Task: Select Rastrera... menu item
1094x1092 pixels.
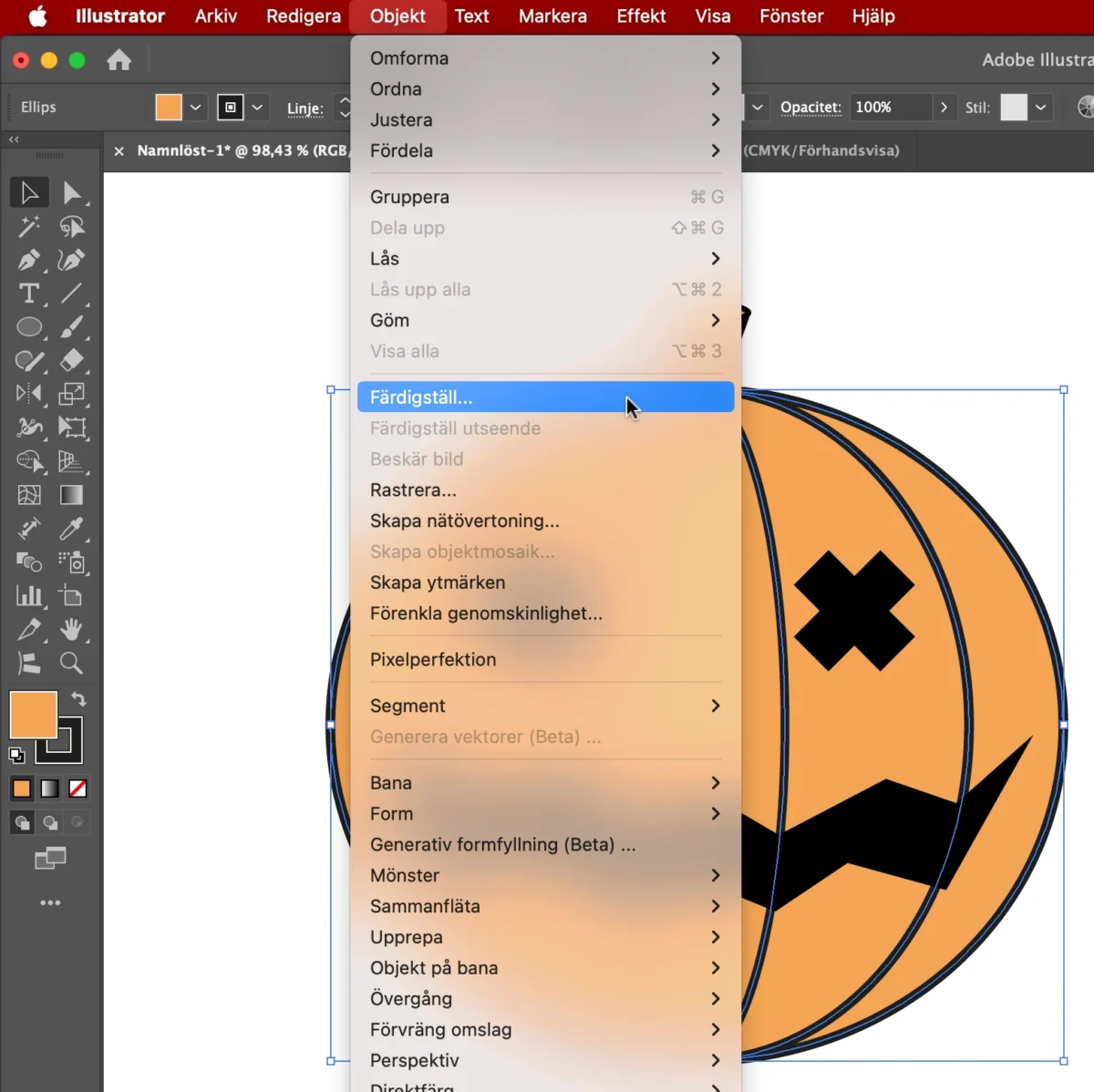Action: [x=545, y=490]
